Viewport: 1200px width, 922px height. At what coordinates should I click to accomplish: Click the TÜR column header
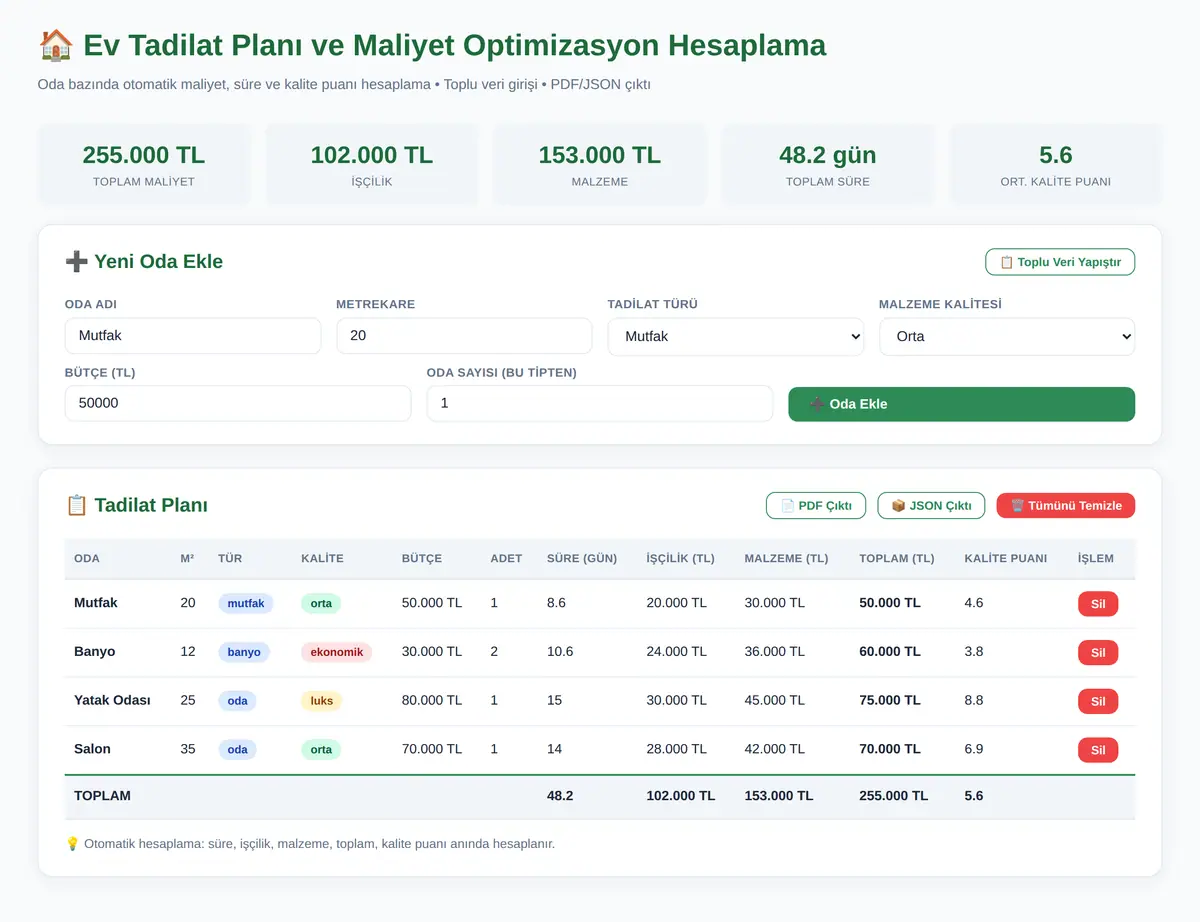click(x=230, y=558)
